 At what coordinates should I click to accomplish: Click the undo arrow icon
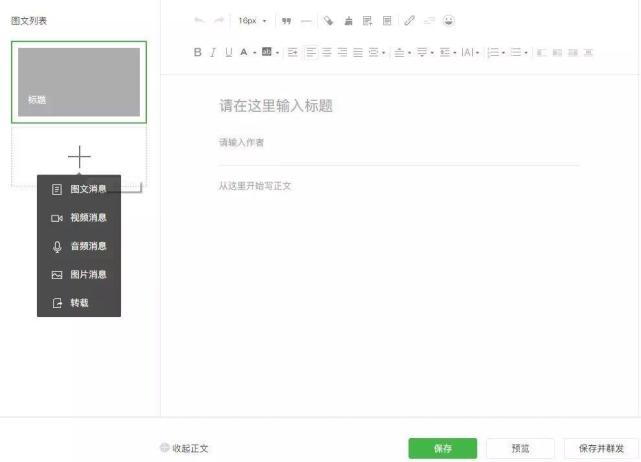pos(199,20)
